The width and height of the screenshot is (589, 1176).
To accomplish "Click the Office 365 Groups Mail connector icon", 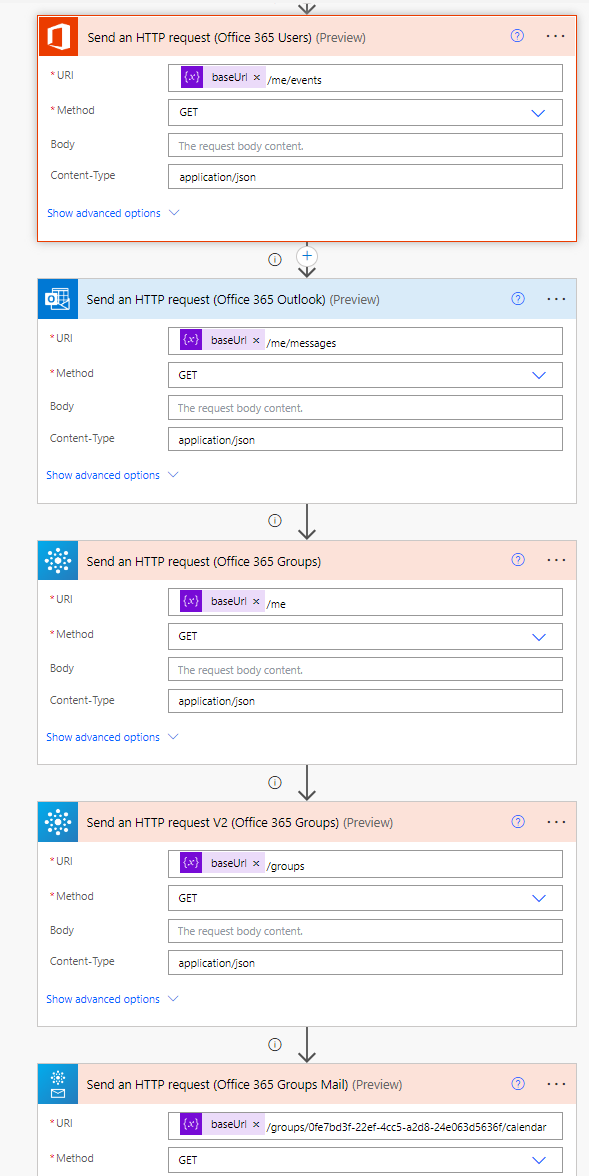I will click(x=57, y=1084).
